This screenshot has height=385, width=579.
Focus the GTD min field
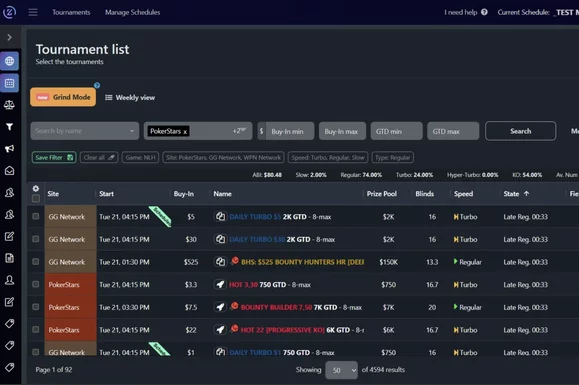tap(397, 131)
